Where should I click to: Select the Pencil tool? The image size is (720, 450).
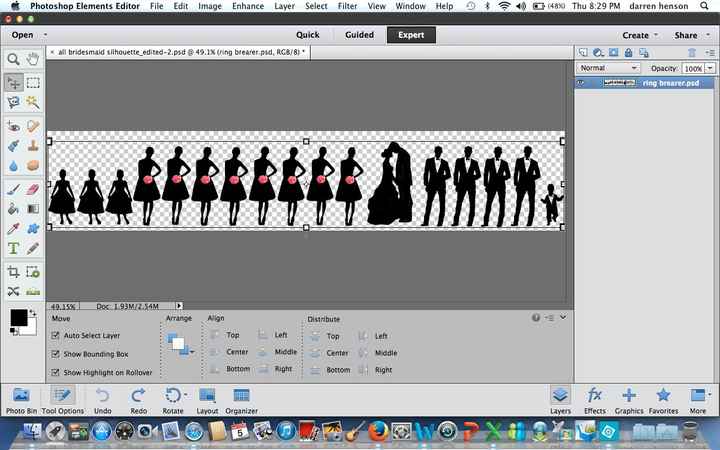(33, 248)
